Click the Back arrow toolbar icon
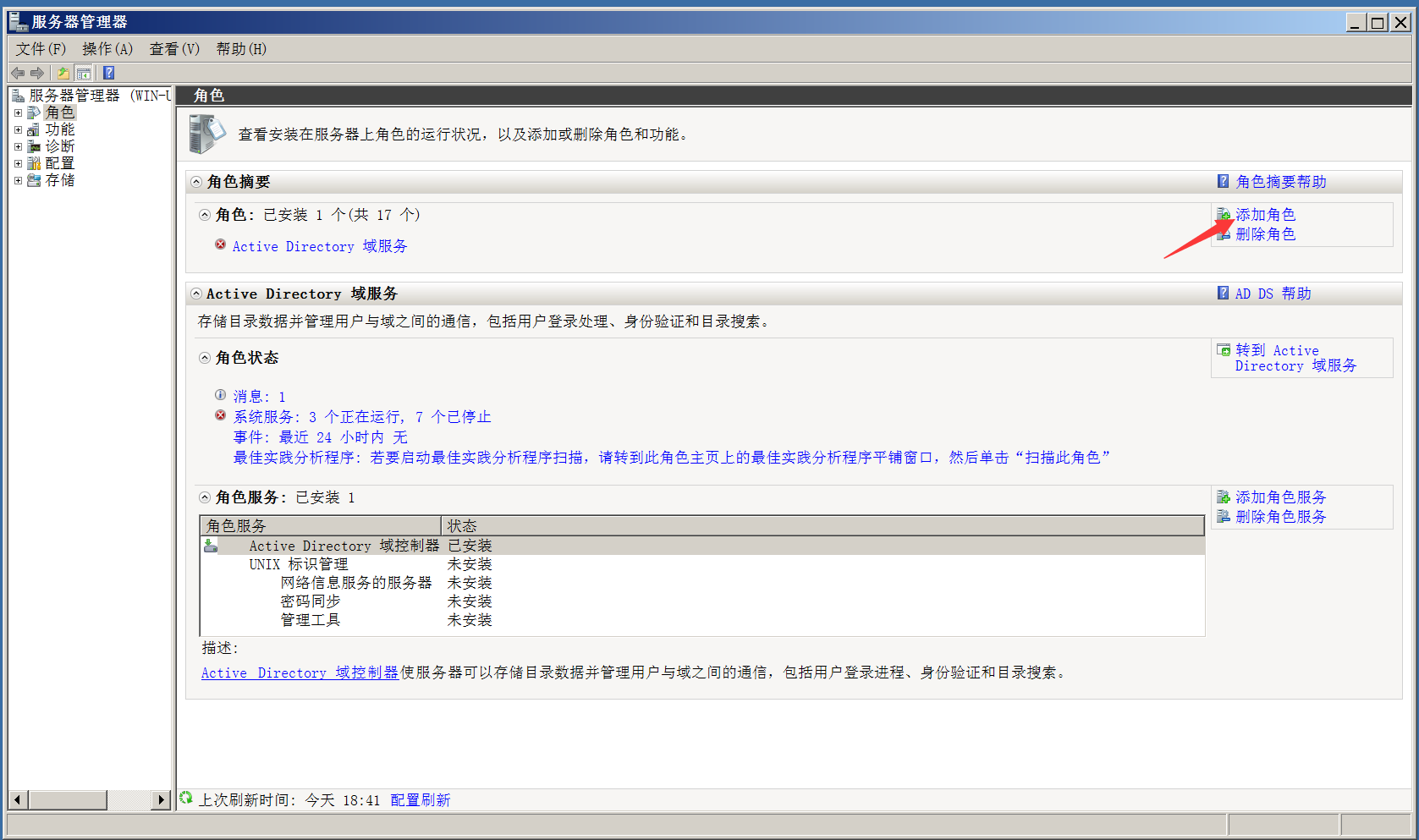The width and height of the screenshot is (1419, 840). [18, 73]
